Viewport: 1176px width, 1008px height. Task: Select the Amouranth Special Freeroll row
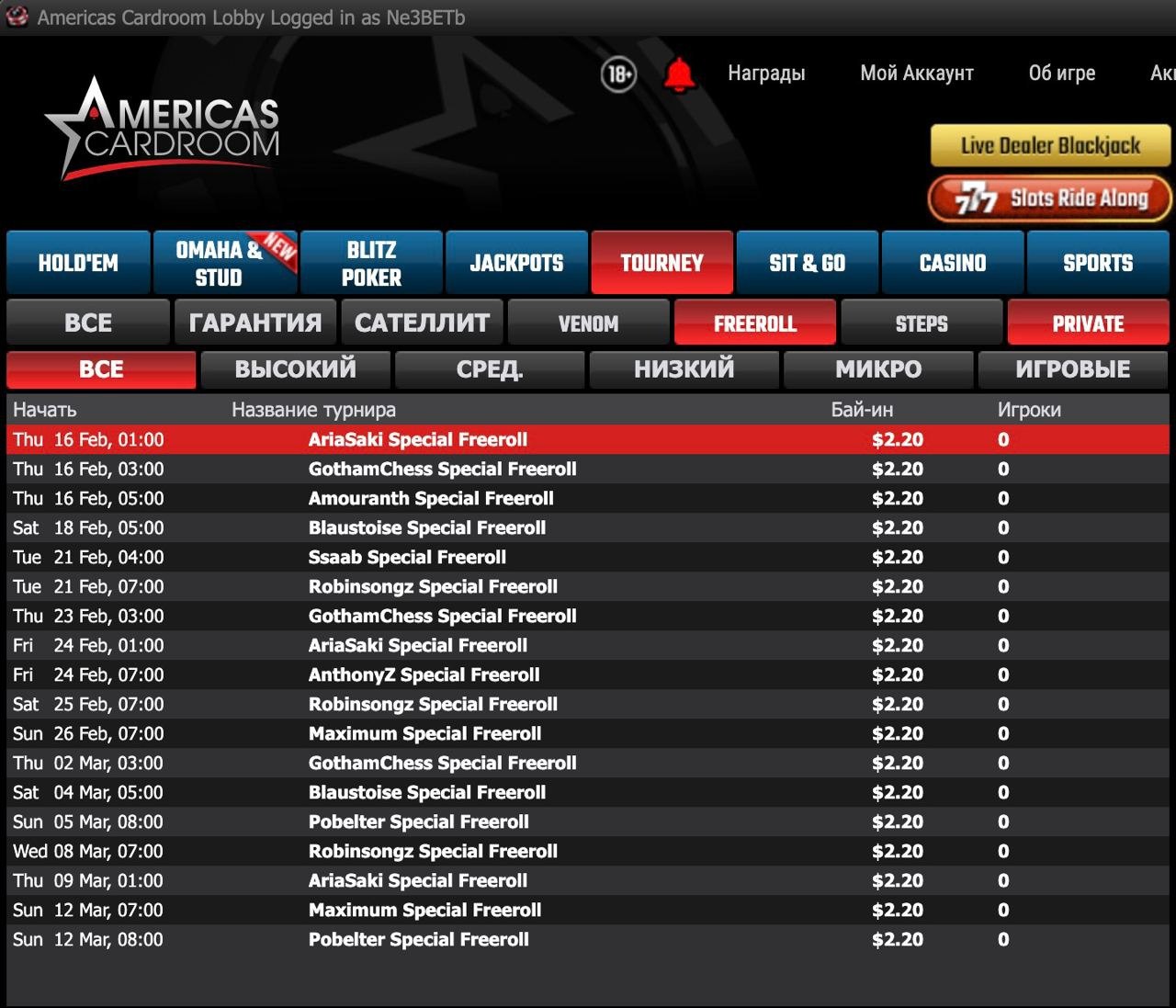click(x=431, y=499)
